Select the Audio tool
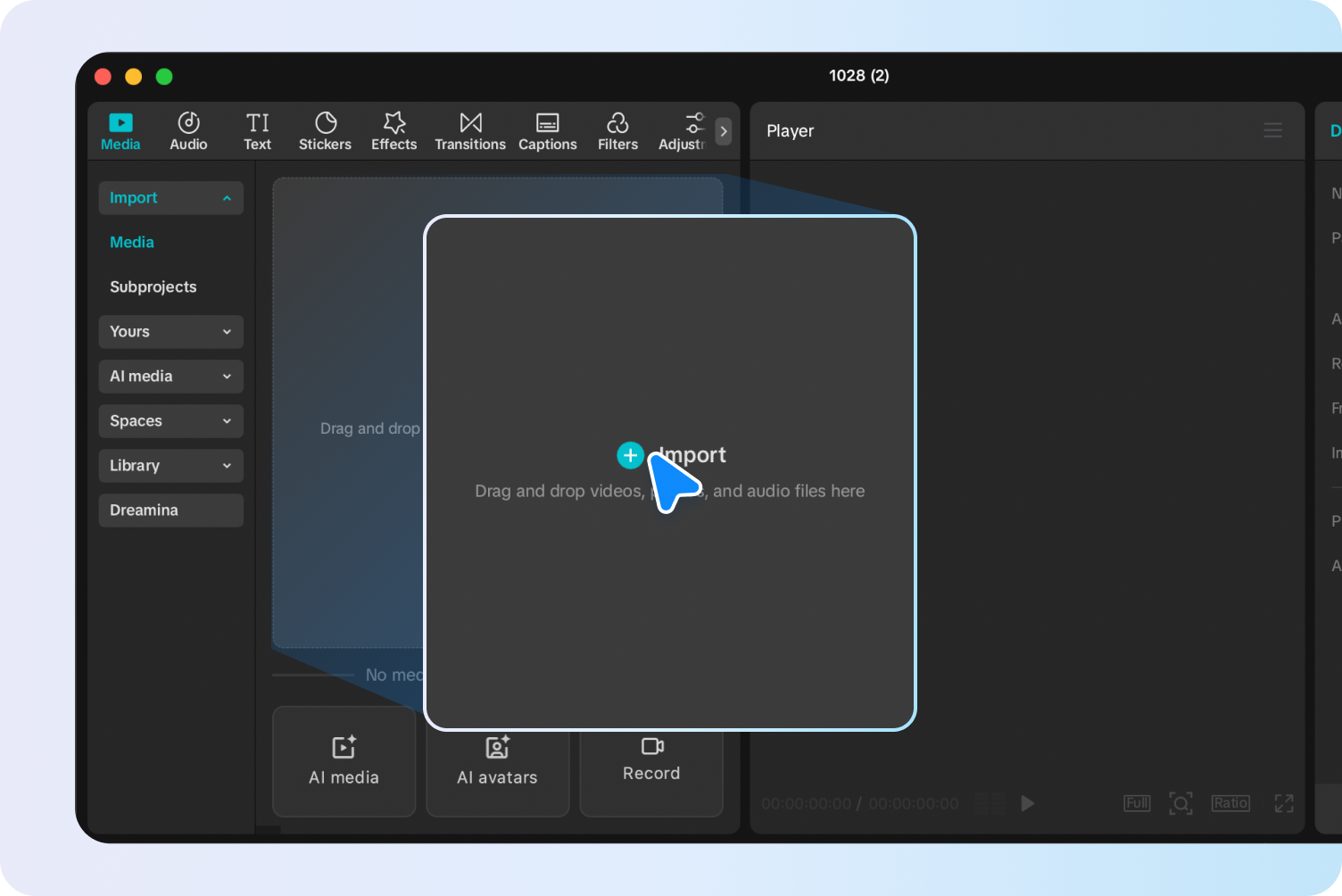The height and width of the screenshot is (896, 1342). (x=188, y=130)
